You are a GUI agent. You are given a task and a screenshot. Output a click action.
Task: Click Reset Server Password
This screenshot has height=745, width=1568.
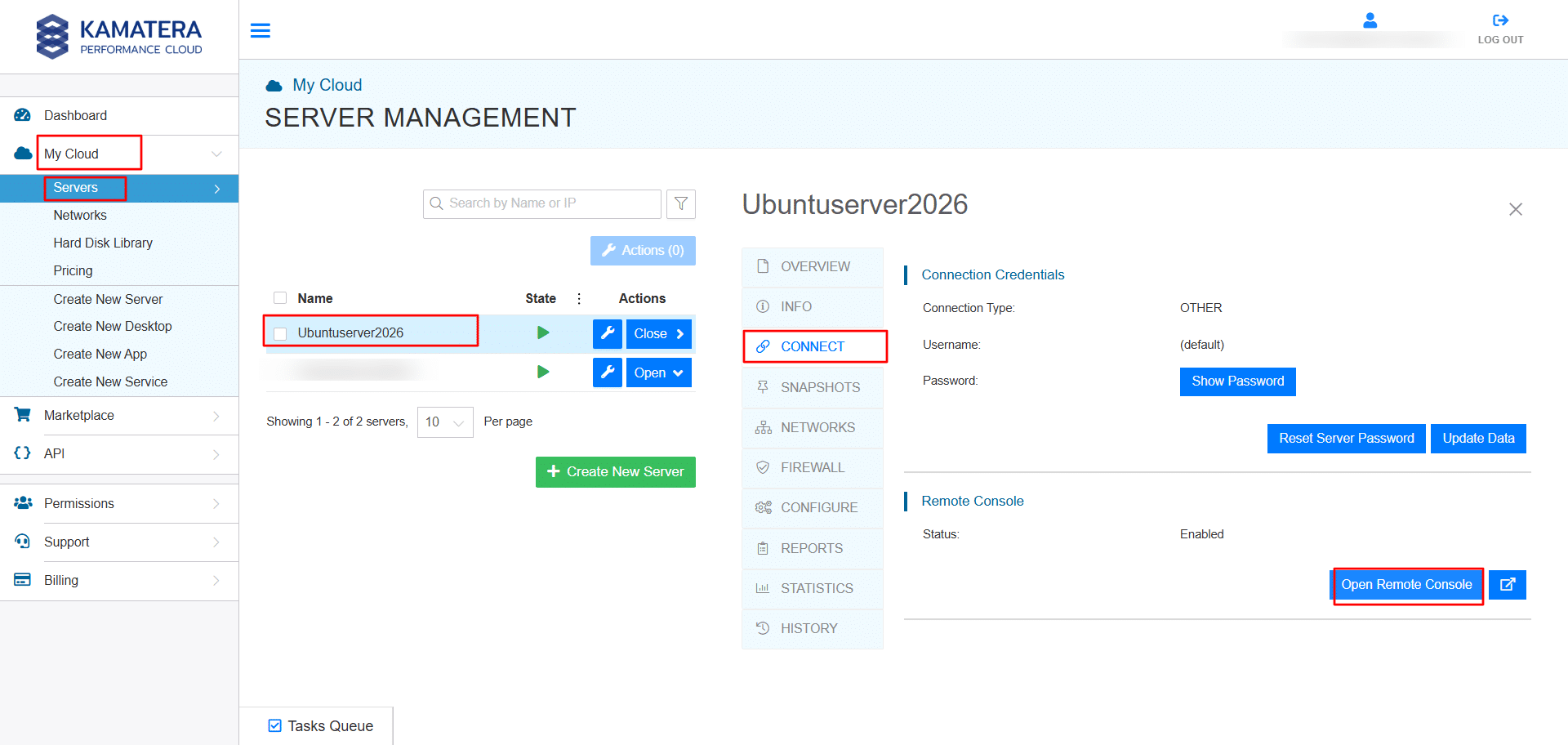tap(1346, 439)
